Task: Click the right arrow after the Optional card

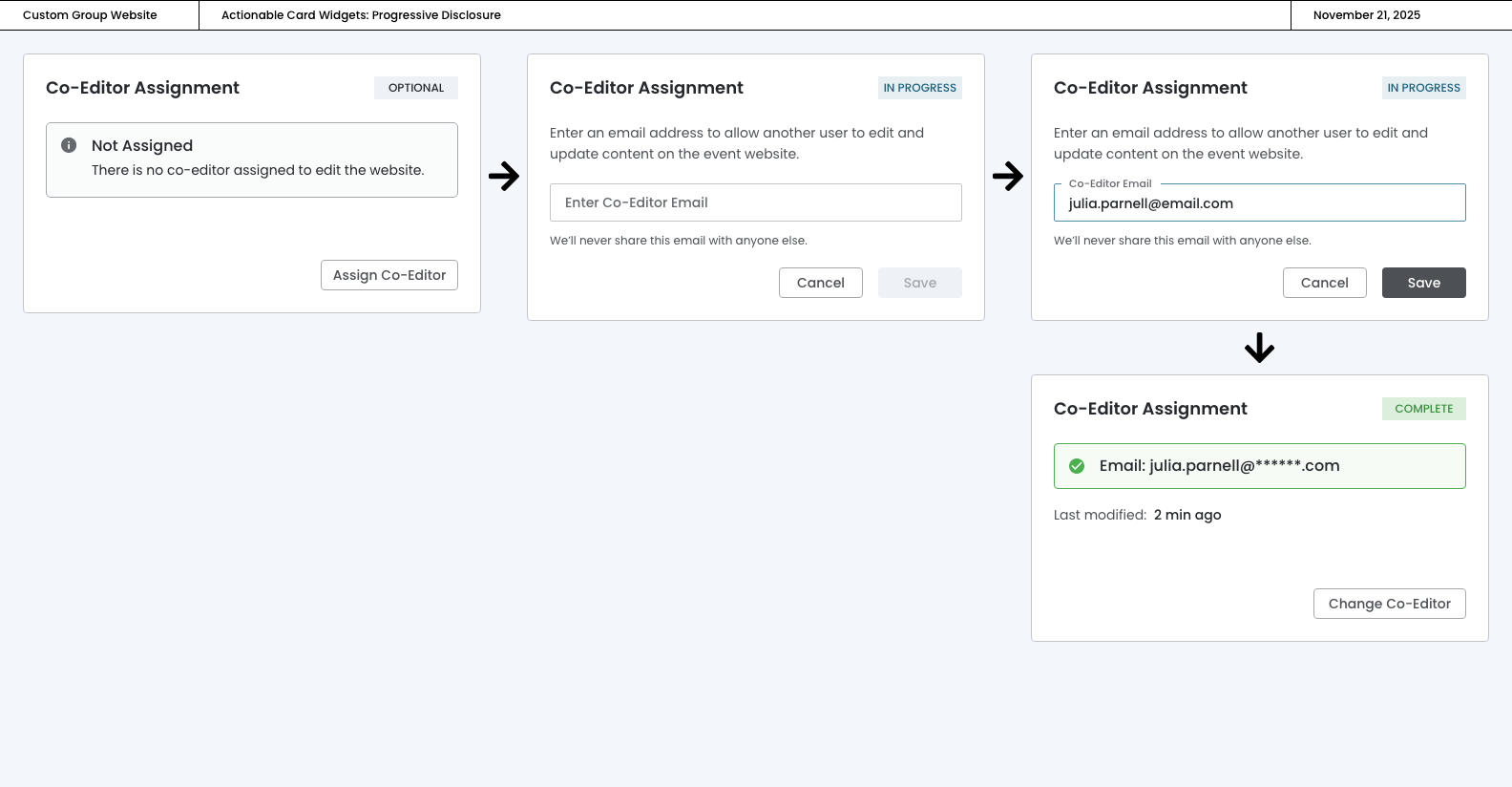Action: 504,176
